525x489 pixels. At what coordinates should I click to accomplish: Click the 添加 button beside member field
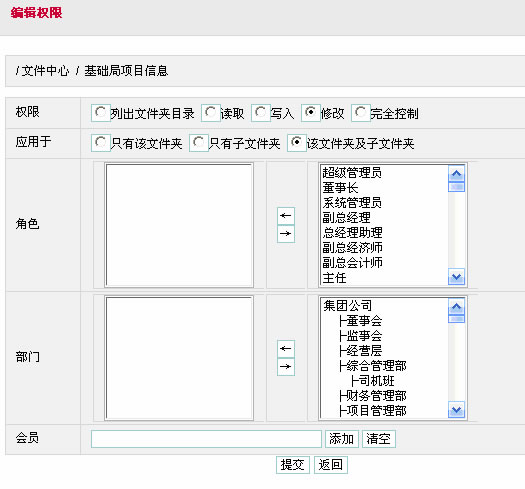point(342,439)
